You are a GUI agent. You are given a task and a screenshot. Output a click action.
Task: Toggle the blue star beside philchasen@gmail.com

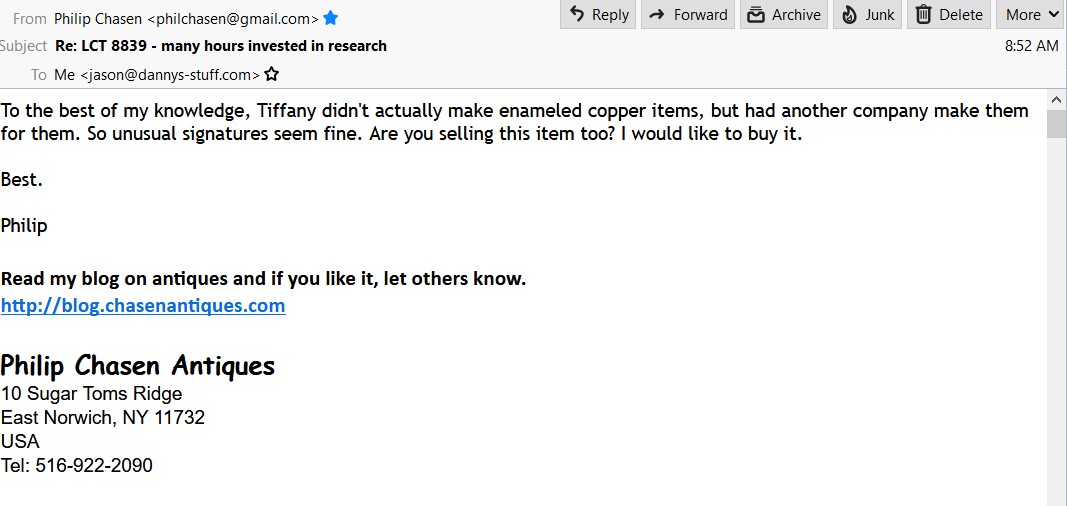(331, 18)
